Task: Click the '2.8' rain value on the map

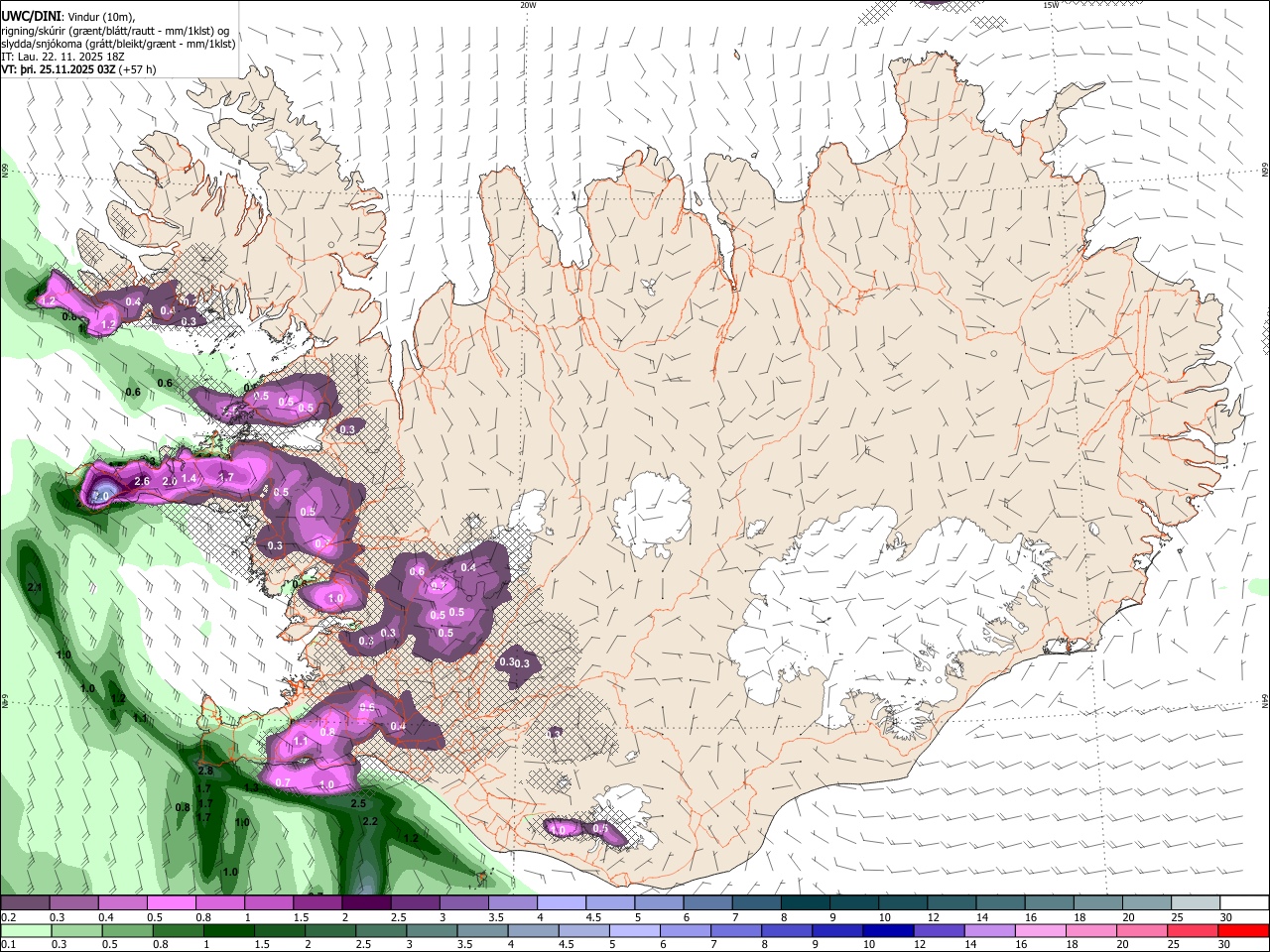Action: (x=205, y=771)
